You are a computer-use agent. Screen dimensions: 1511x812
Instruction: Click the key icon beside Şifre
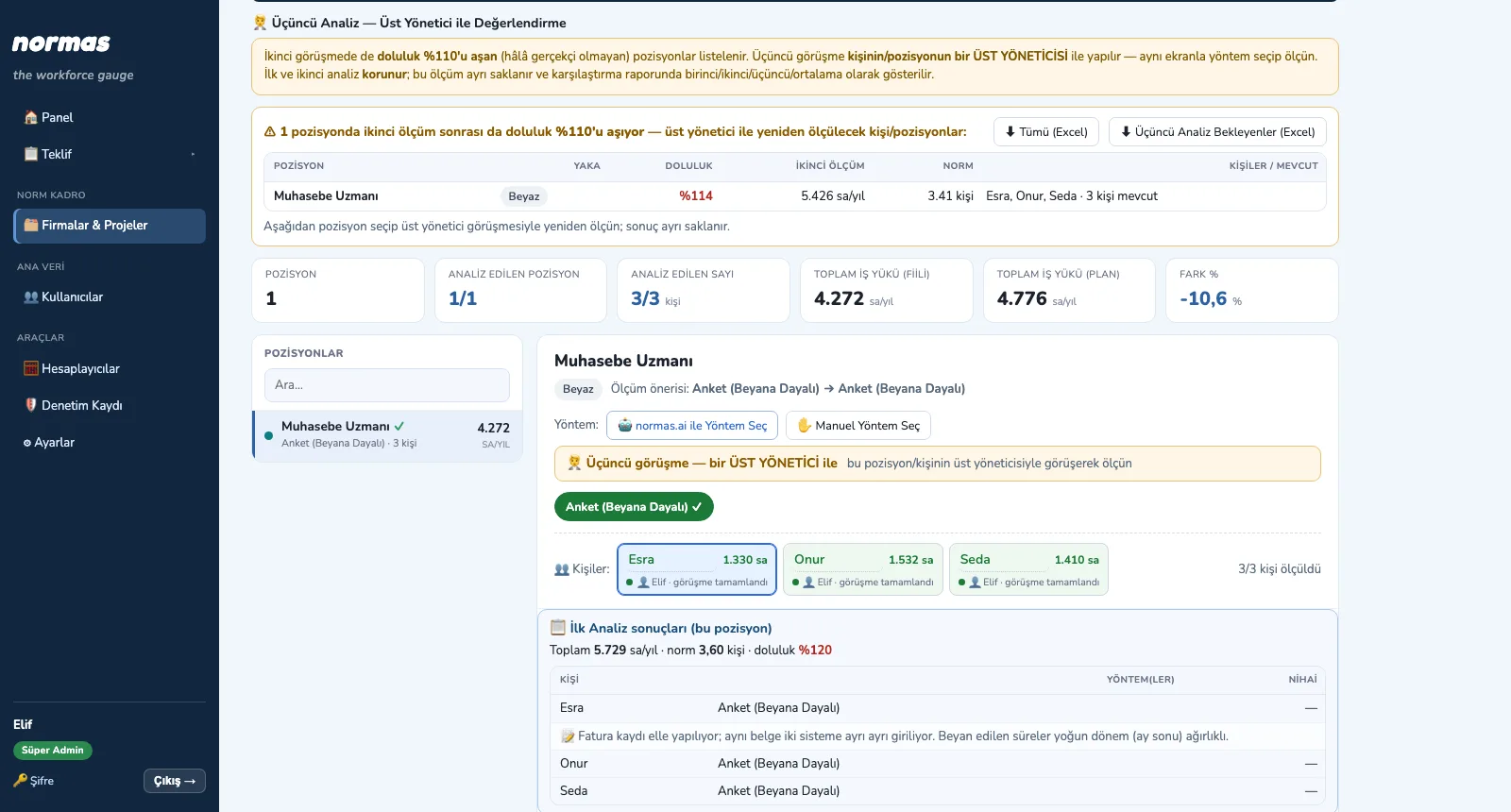[x=20, y=781]
